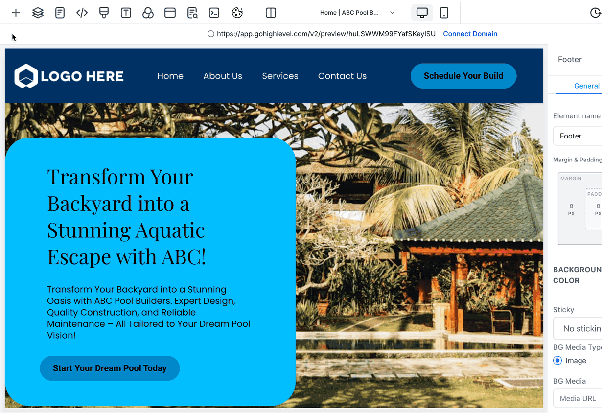Click the plus add element icon
The height and width of the screenshot is (413, 602).
tap(16, 13)
